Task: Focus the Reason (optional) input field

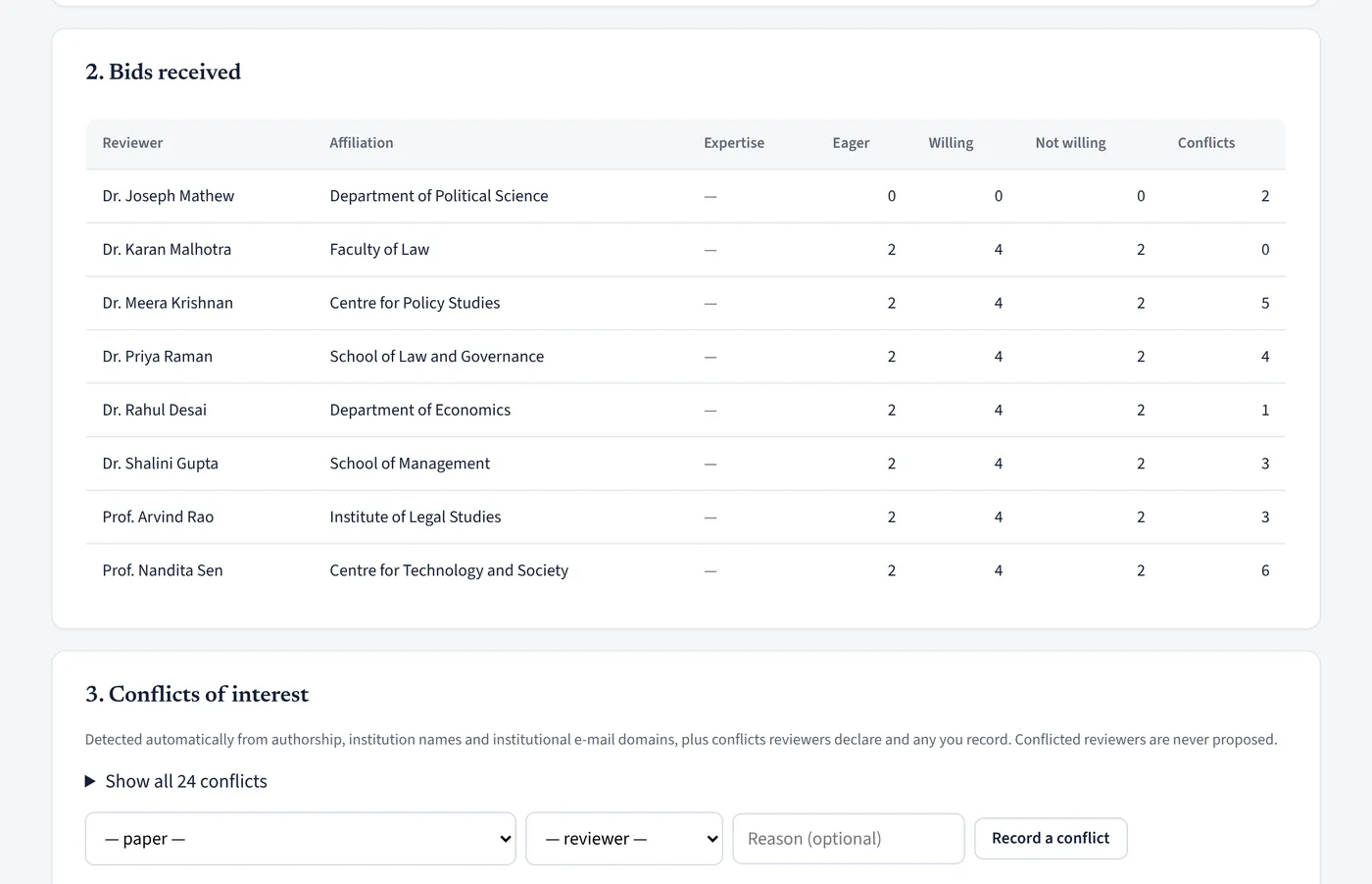Action: (849, 839)
